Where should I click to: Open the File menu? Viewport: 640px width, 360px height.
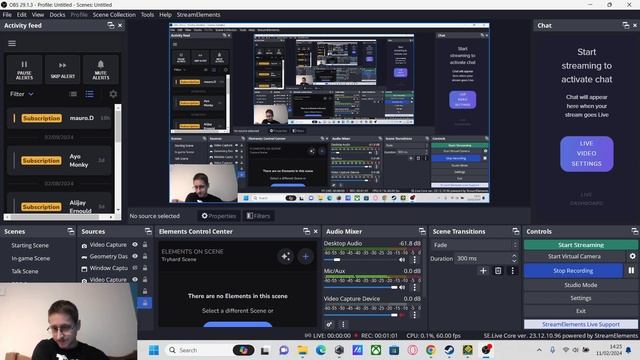7,15
